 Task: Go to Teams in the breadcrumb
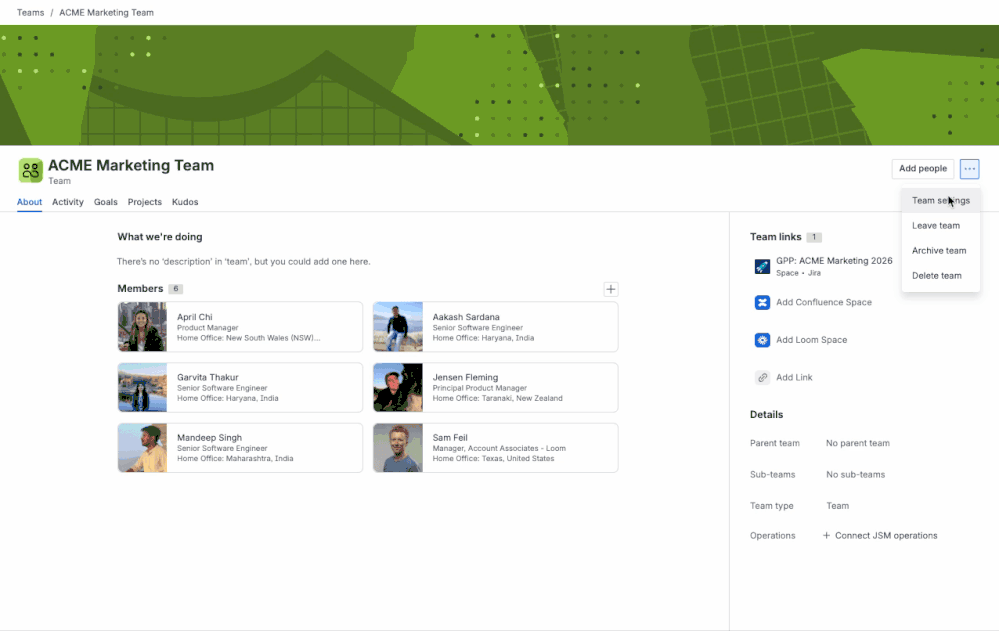point(31,13)
